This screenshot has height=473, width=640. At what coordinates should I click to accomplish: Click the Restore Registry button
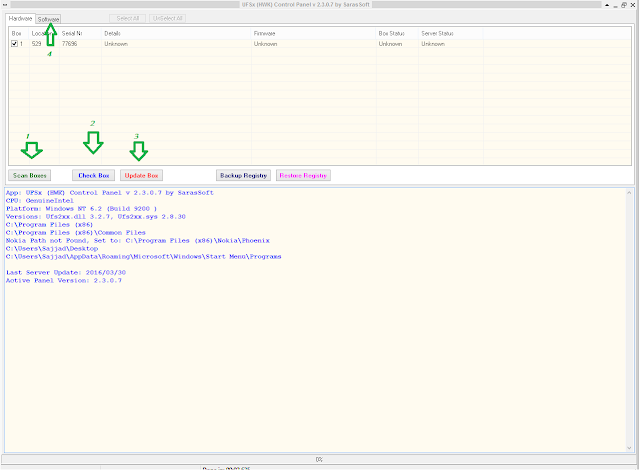303,175
